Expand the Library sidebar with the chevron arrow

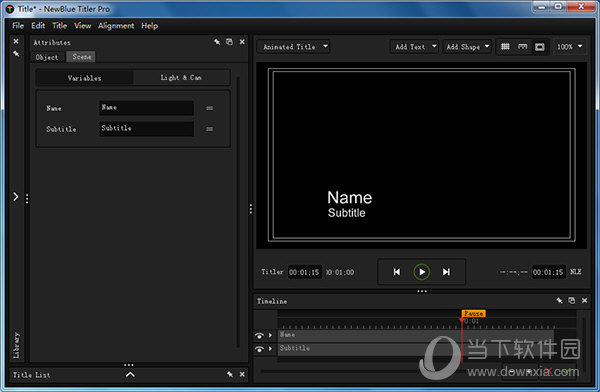(x=16, y=197)
